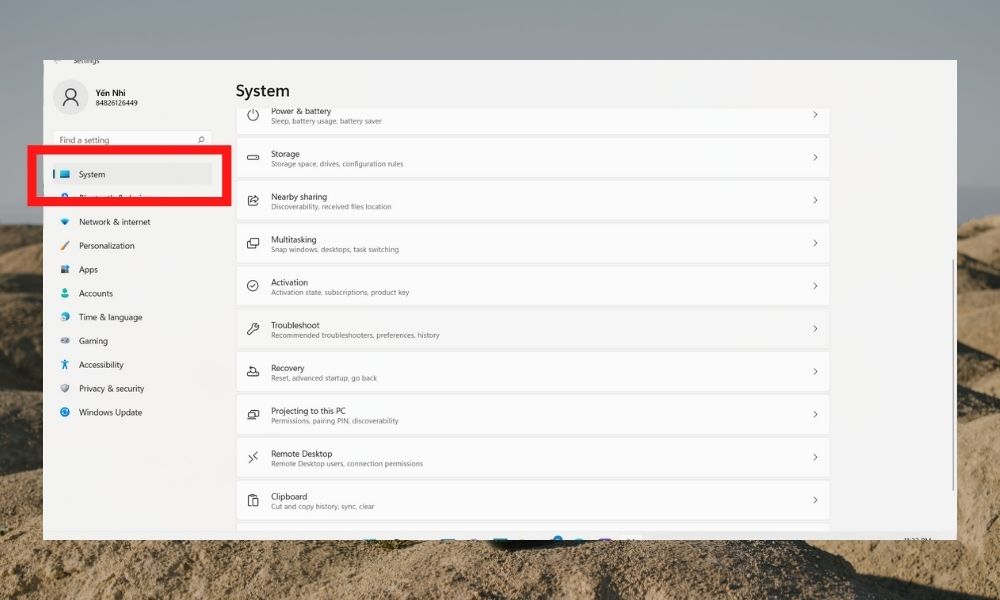The image size is (1000, 600).
Task: Go to Windows Update section
Action: pyautogui.click(x=110, y=413)
